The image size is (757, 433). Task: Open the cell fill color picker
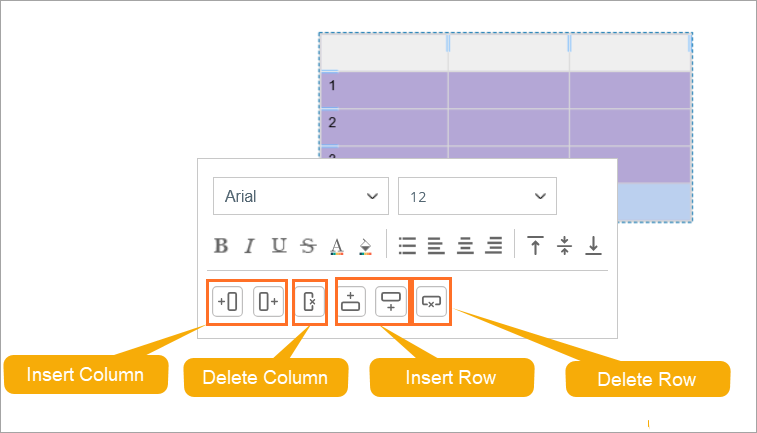pyautogui.click(x=365, y=245)
